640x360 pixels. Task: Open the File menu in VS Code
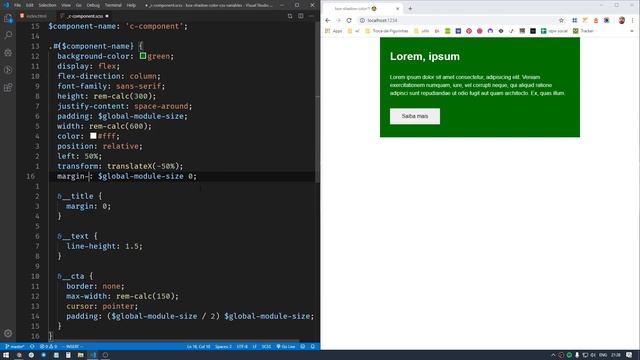coord(18,5)
